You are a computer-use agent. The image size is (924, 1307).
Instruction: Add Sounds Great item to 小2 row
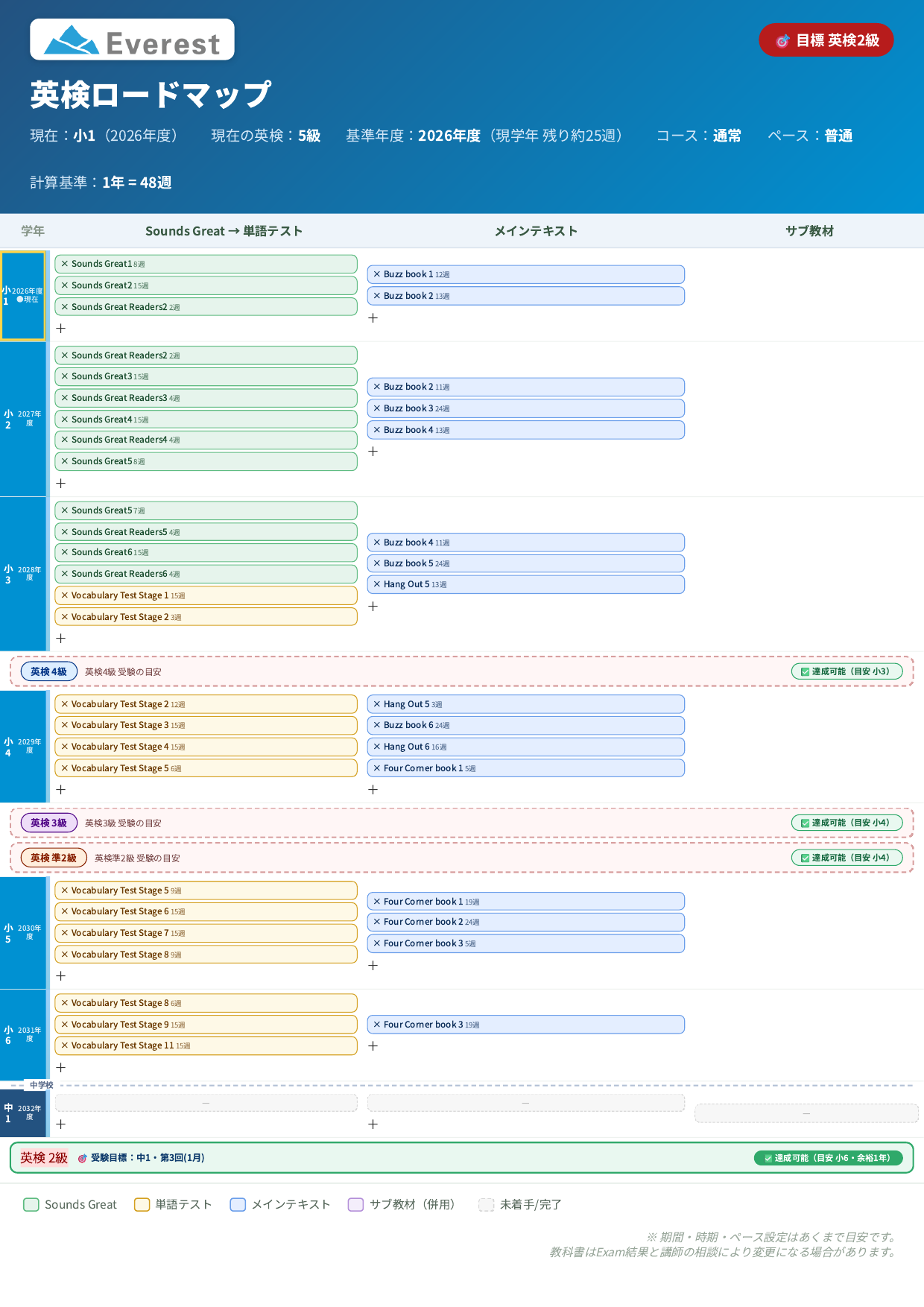[61, 483]
